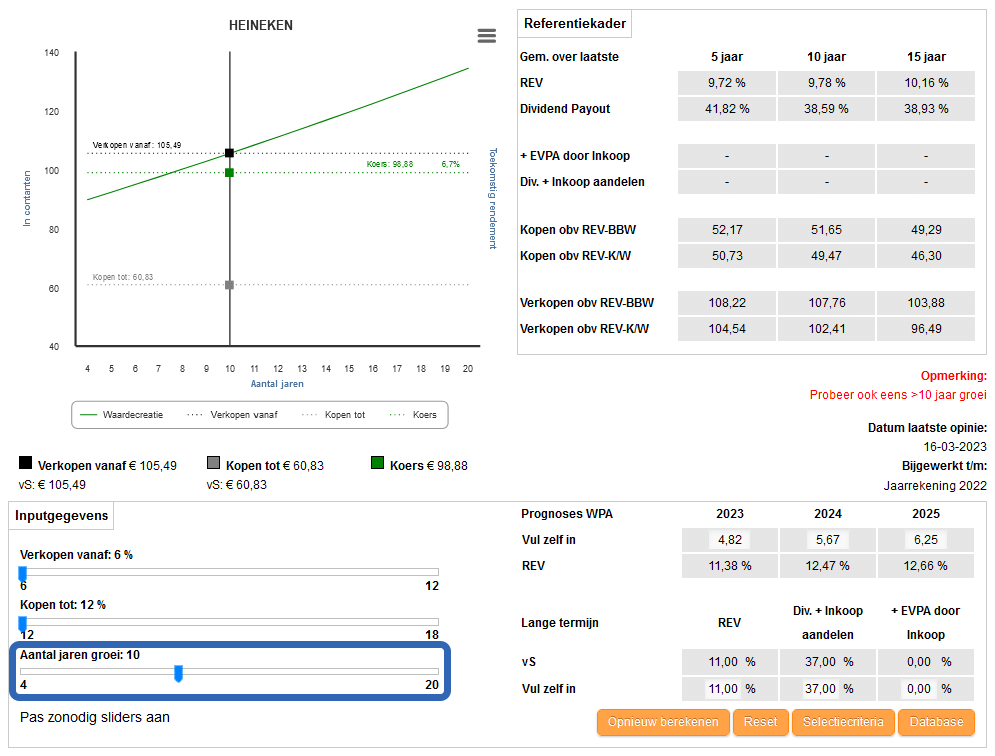Click vS Div. + Inkoop value 37,00 %
Screen dimensions: 995x756
click(x=827, y=662)
